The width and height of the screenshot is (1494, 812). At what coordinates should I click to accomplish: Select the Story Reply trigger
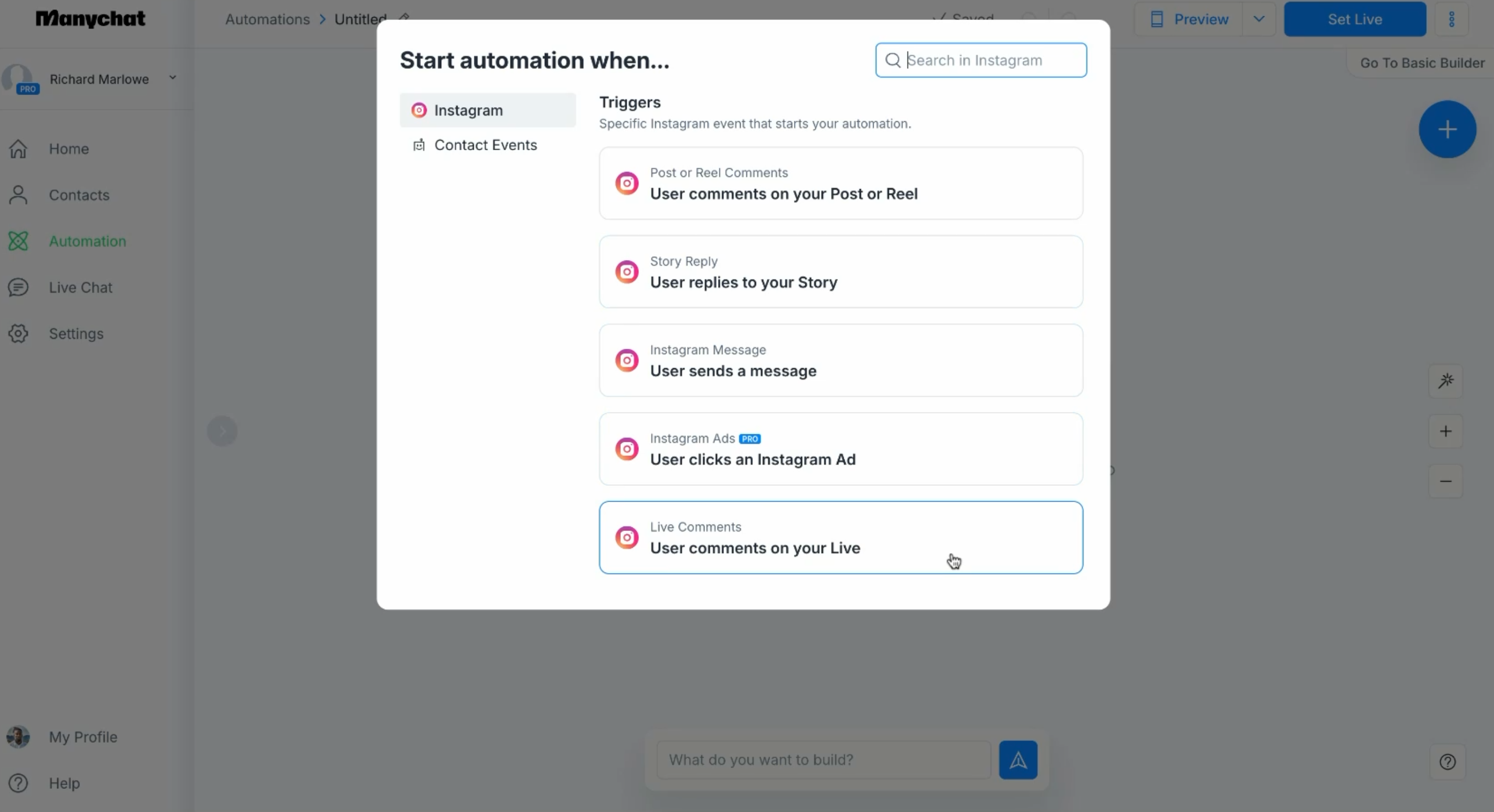click(x=841, y=272)
